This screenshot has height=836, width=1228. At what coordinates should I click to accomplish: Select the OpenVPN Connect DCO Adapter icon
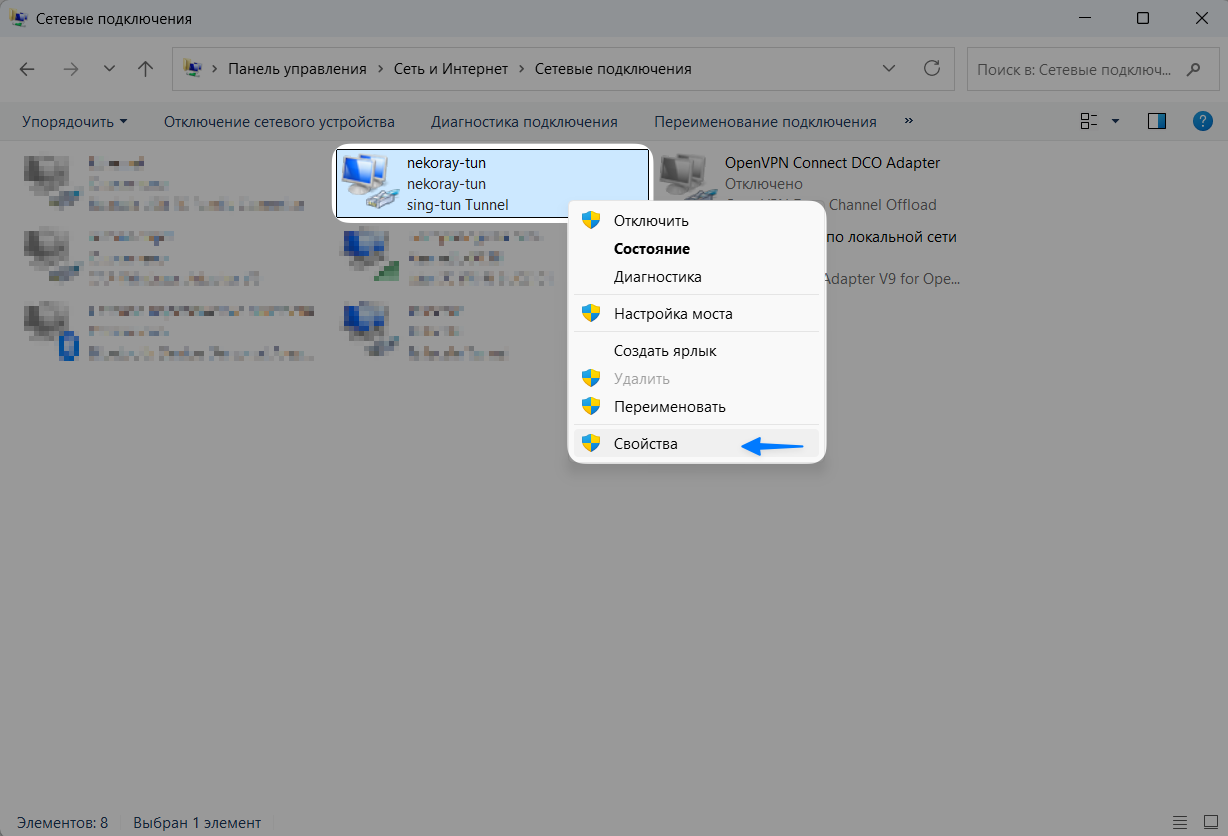point(687,180)
